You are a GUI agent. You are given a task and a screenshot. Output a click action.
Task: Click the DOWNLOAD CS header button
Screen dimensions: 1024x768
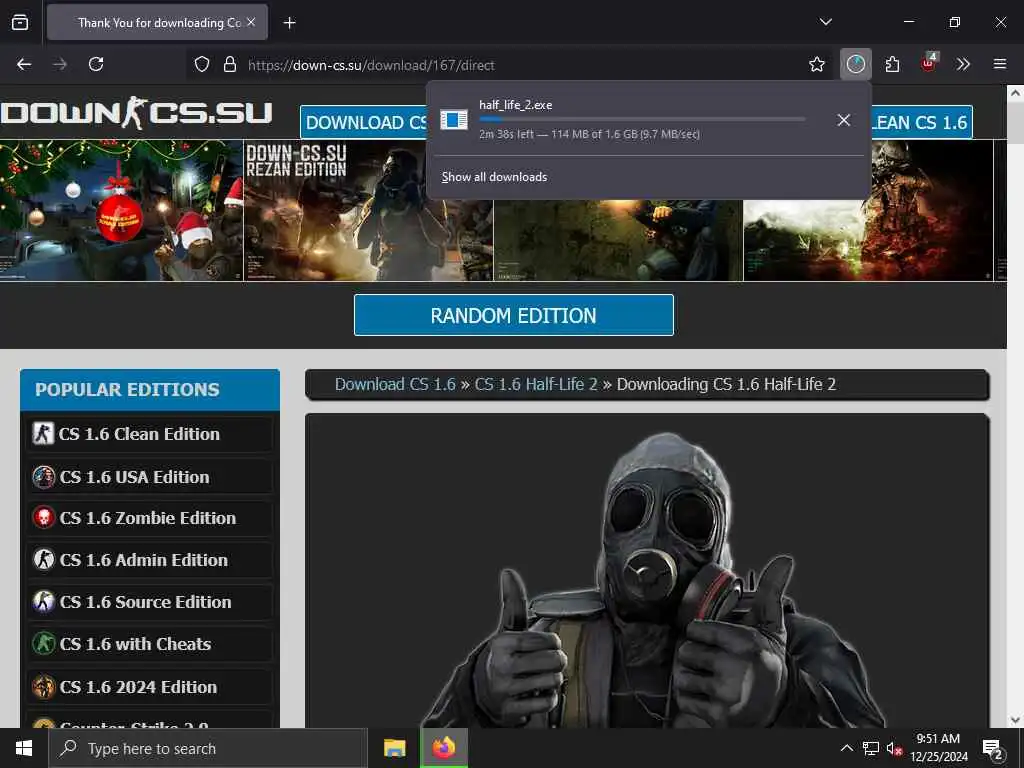[x=363, y=122]
